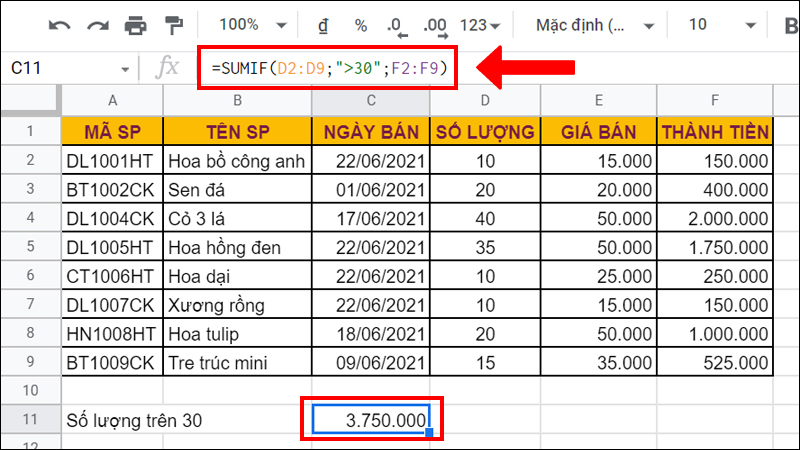
Task: Select amount cell 1.000.000
Action: tap(715, 334)
